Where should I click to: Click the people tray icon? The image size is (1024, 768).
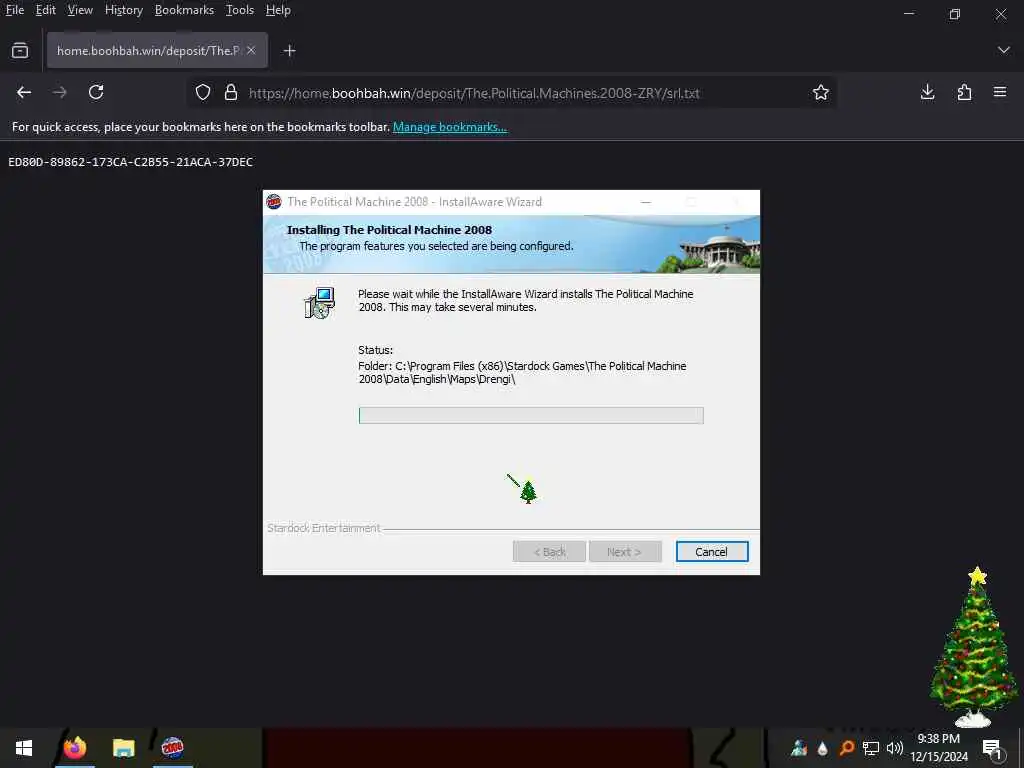point(799,748)
